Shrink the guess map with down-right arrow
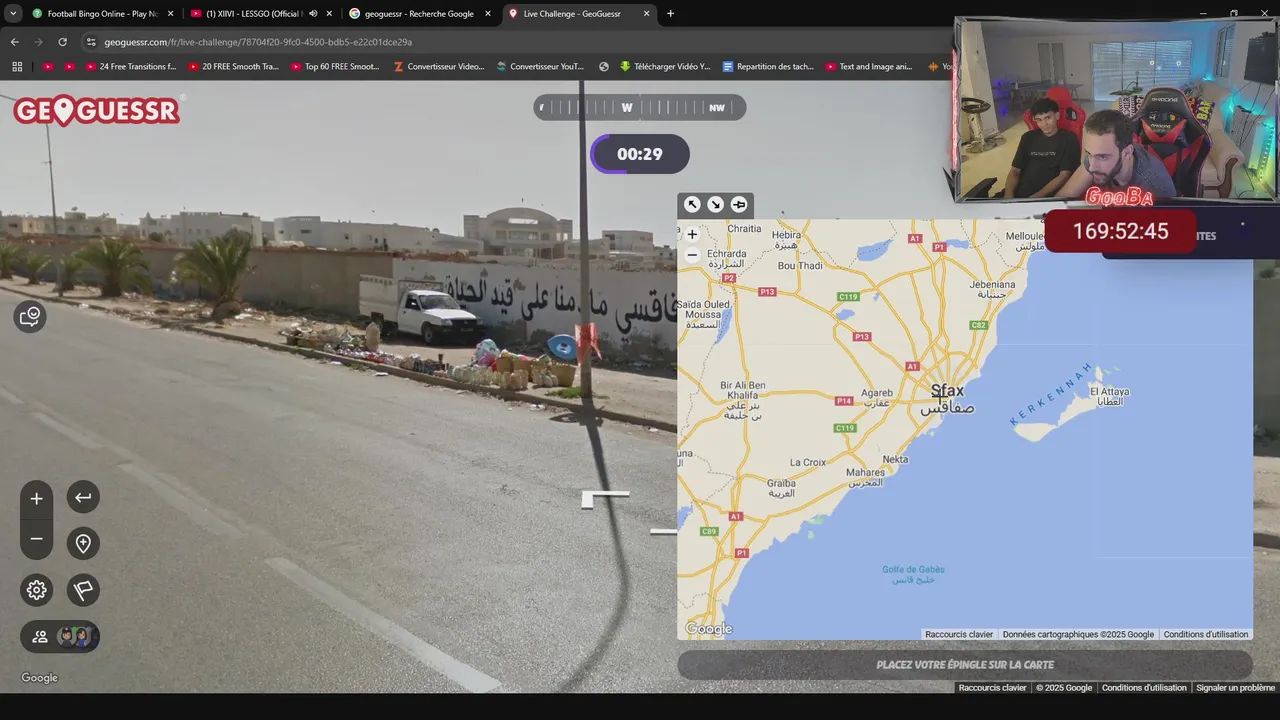 [x=715, y=204]
